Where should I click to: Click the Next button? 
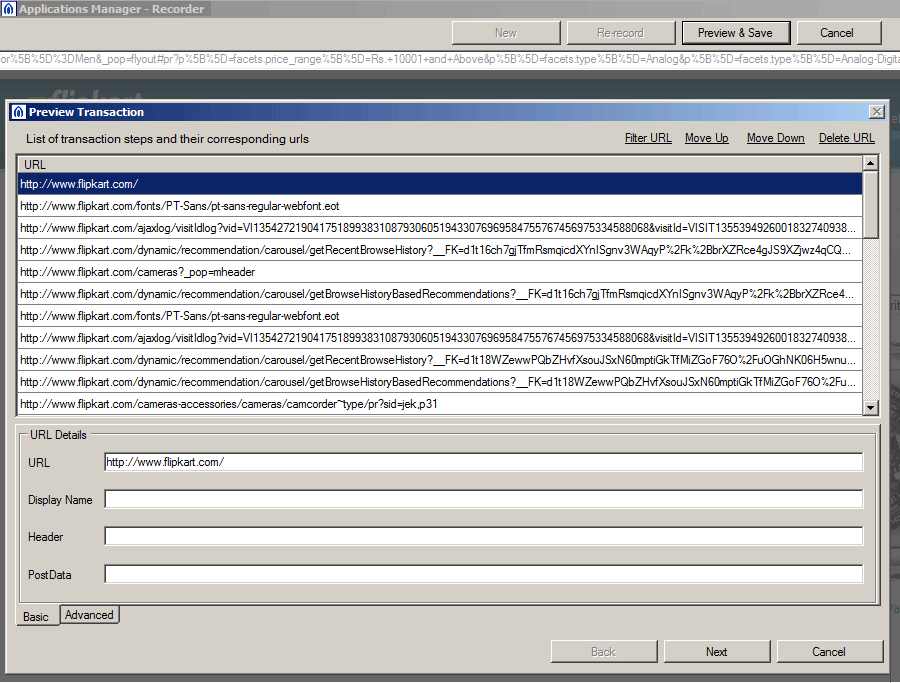point(716,651)
